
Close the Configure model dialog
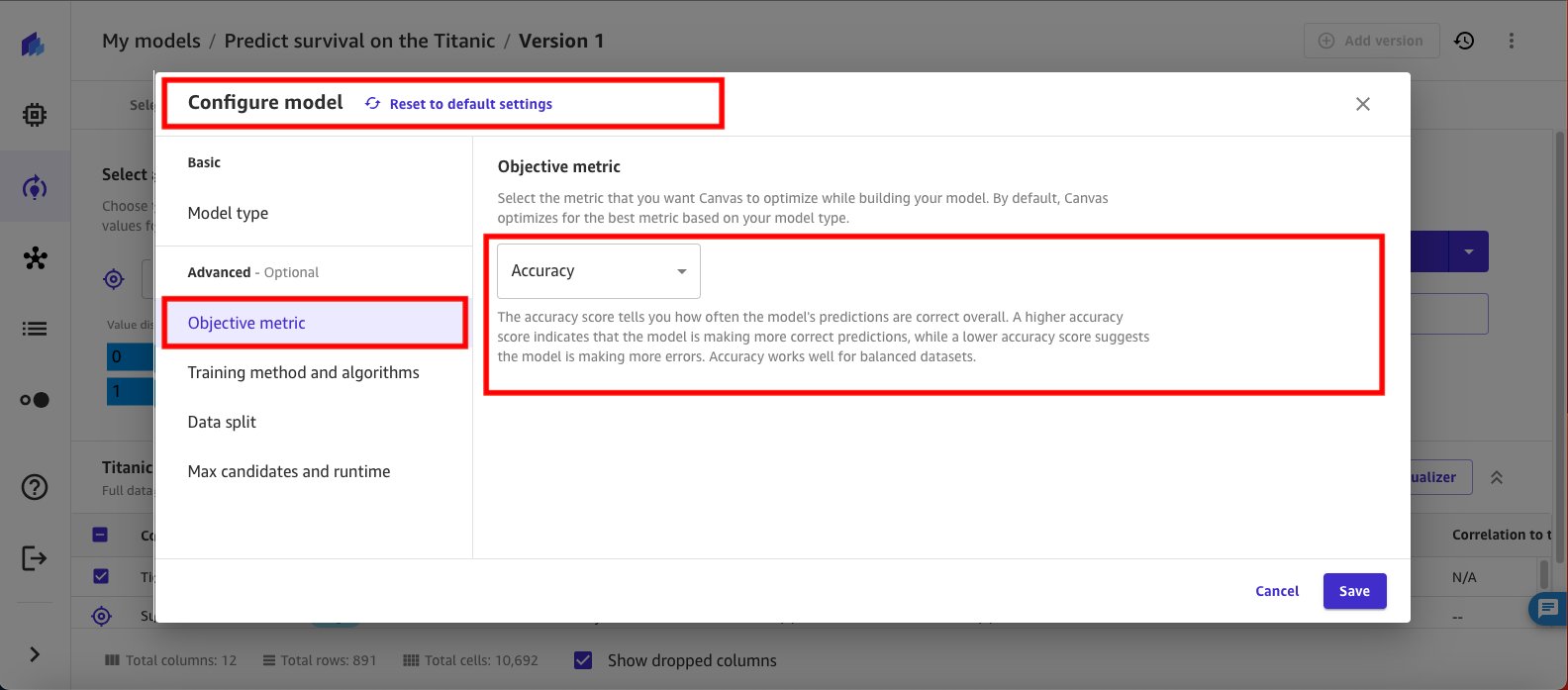coord(1363,104)
